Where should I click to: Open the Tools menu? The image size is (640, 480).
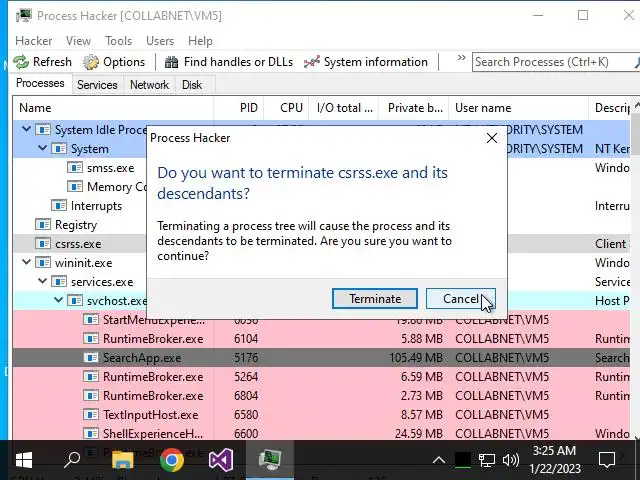coord(118,41)
